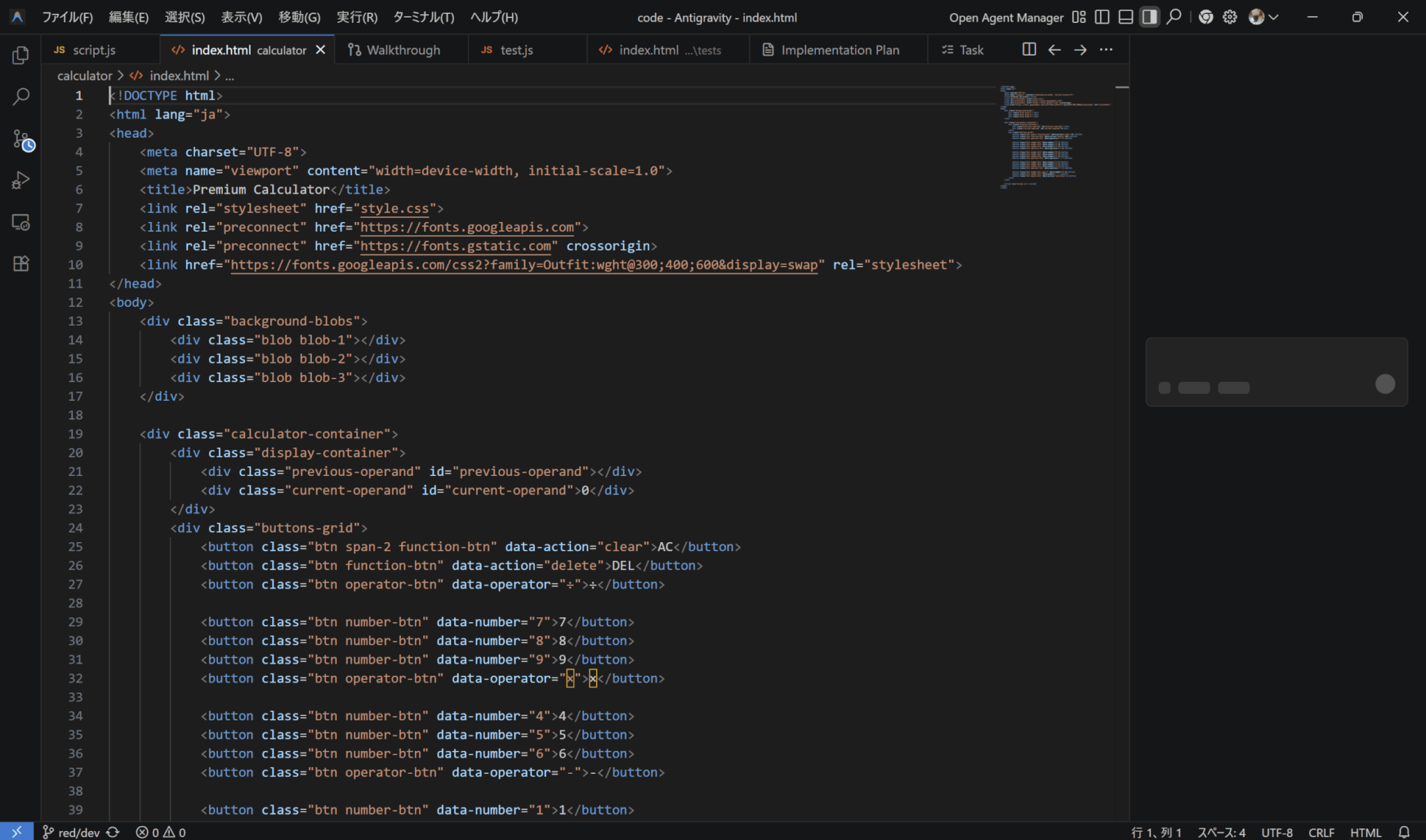The width and height of the screenshot is (1426, 840).
Task: Toggle the primary side bar layout button
Action: point(1102,17)
